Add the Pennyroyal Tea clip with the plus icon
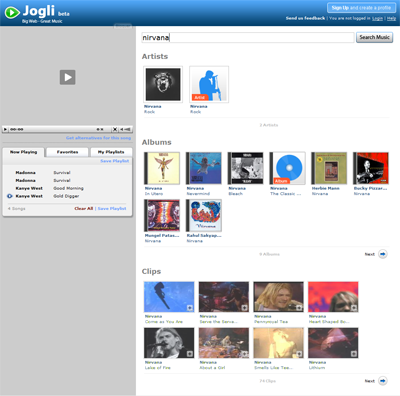This screenshot has width=400, height=396. (299, 308)
